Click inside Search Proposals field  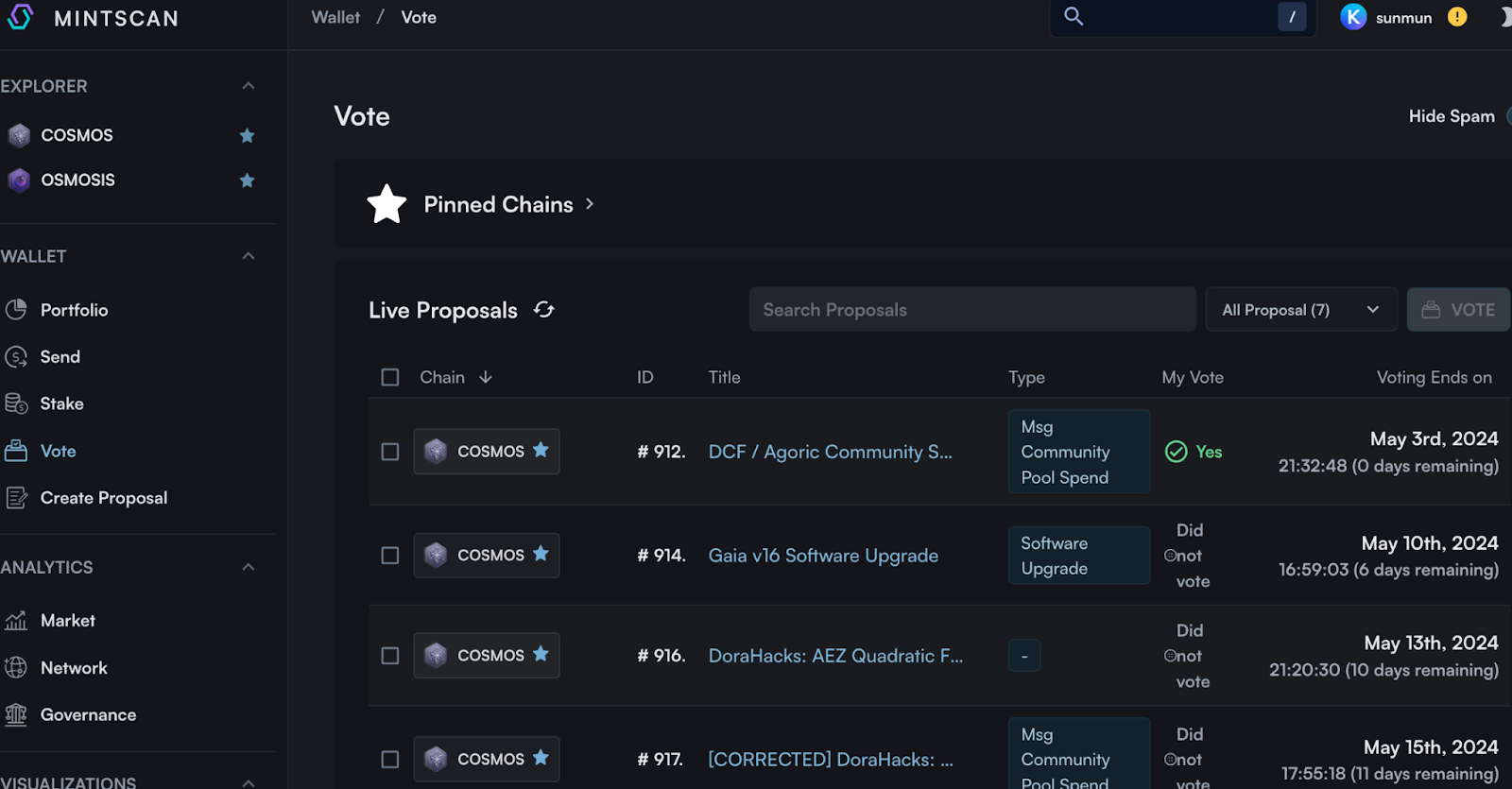[x=972, y=310]
